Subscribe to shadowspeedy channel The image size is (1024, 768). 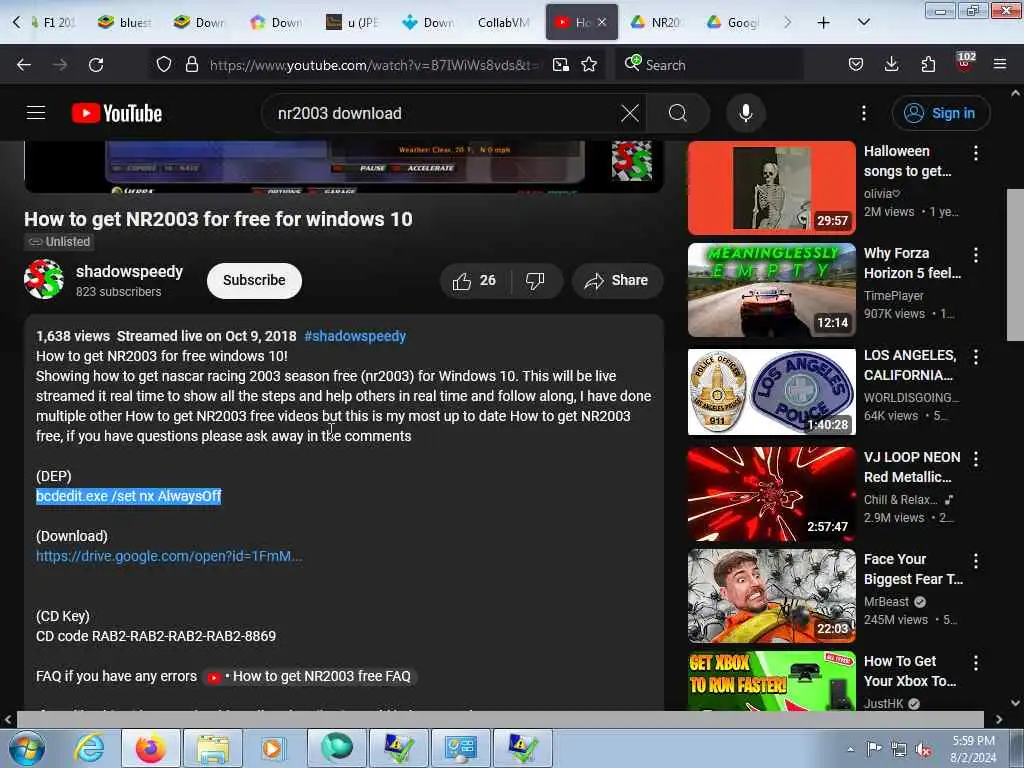(x=254, y=280)
